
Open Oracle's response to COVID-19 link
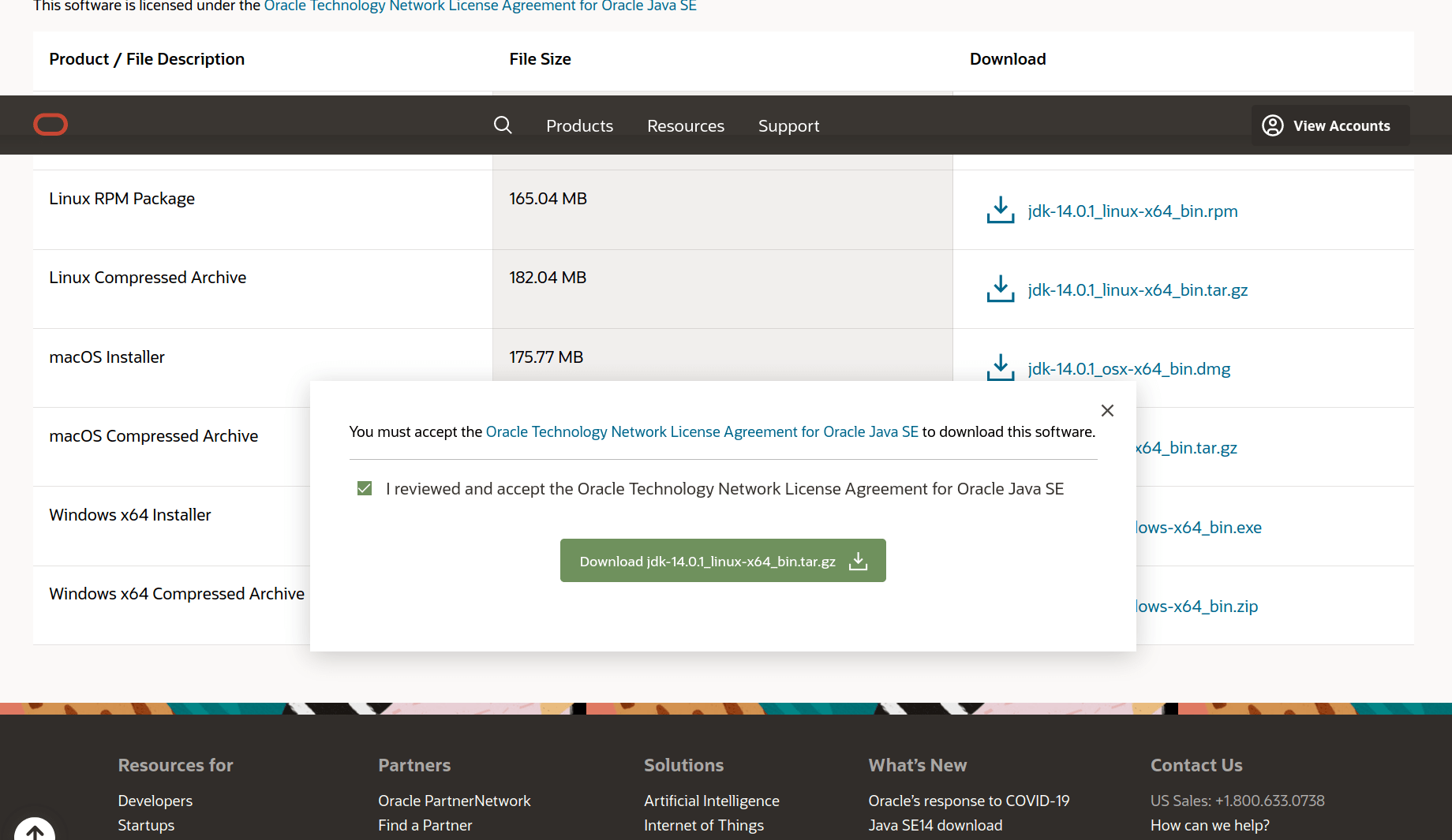[x=969, y=801]
